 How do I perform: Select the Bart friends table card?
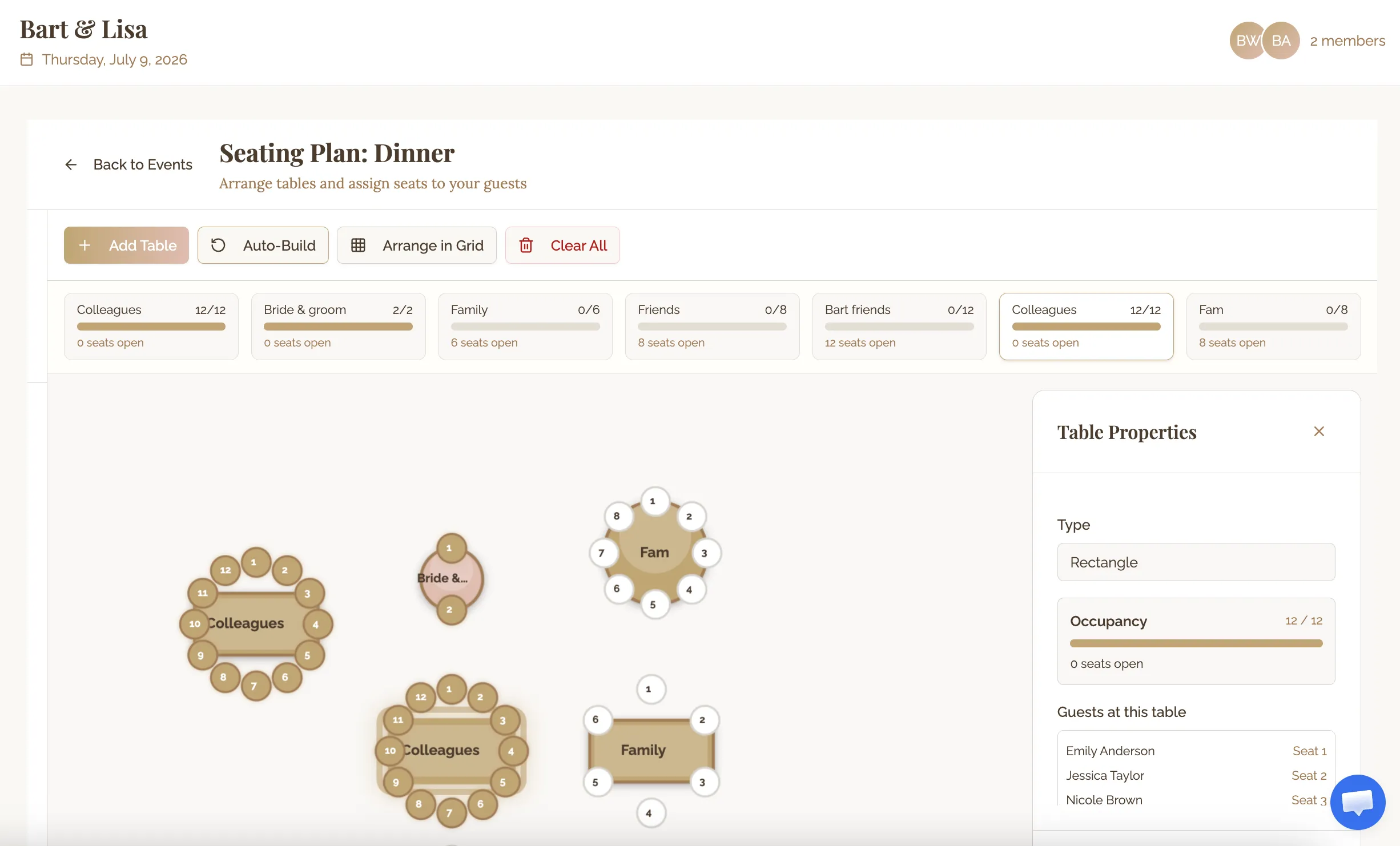point(899,326)
